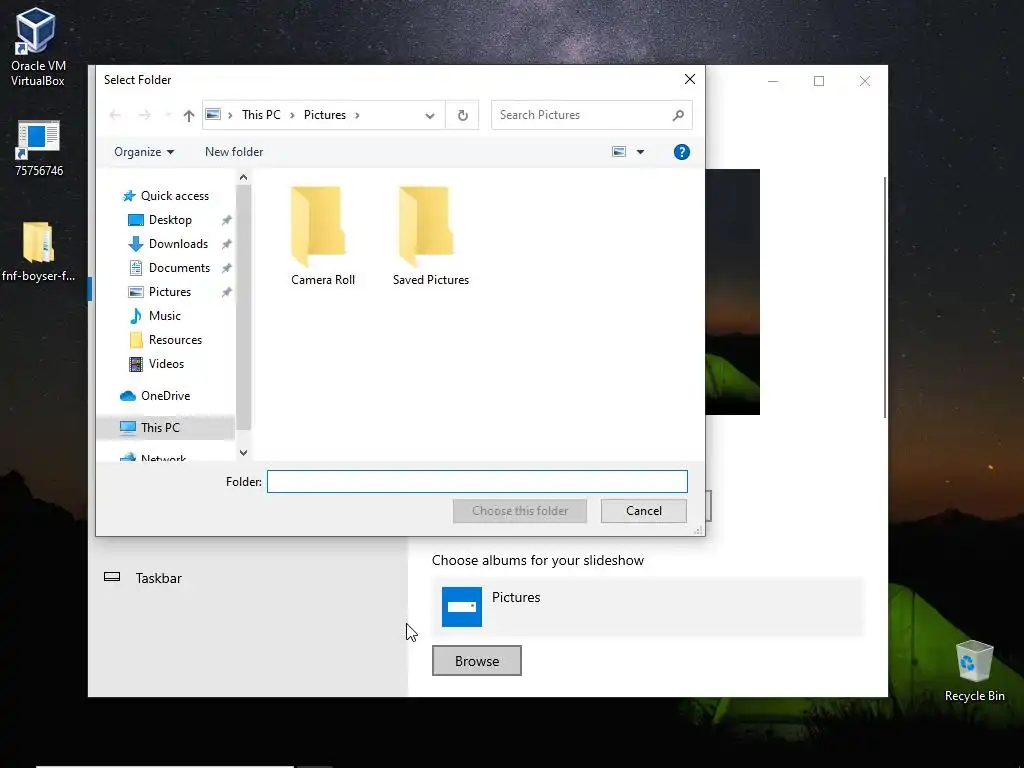Click the New folder button
Image resolution: width=1024 pixels, height=768 pixels.
pos(234,152)
